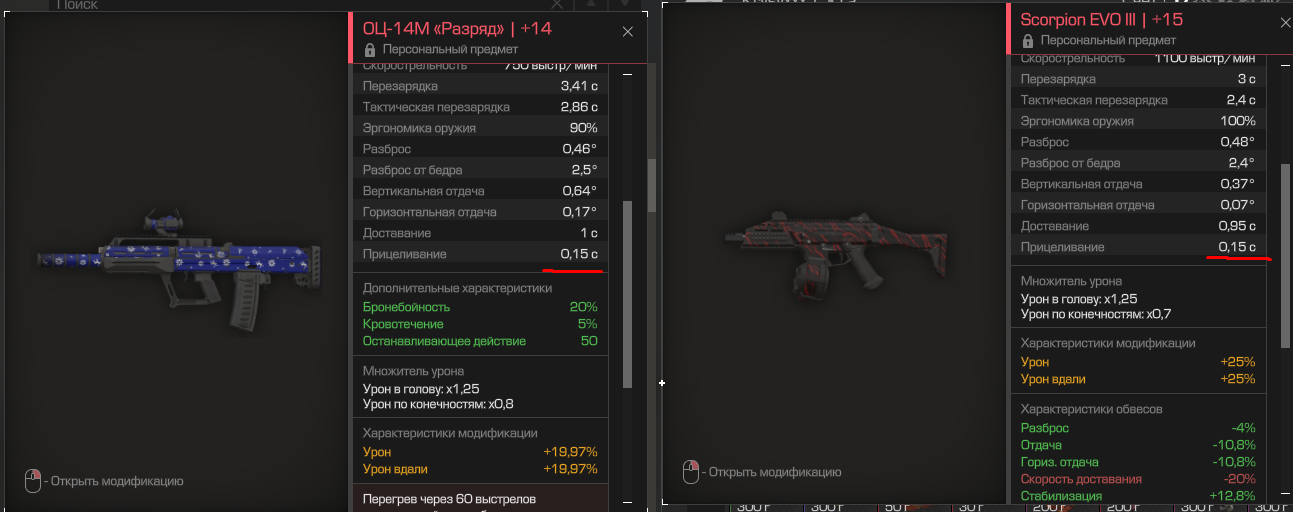
Task: Click the ОЦ-14М «Разряд» | +14 title
Action: point(457,29)
